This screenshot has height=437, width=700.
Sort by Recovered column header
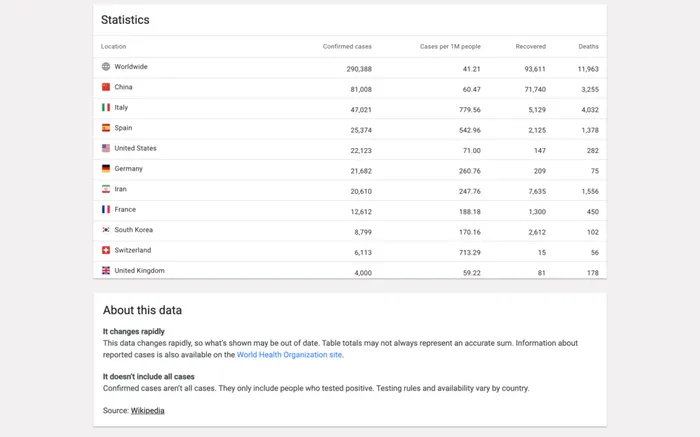click(530, 46)
